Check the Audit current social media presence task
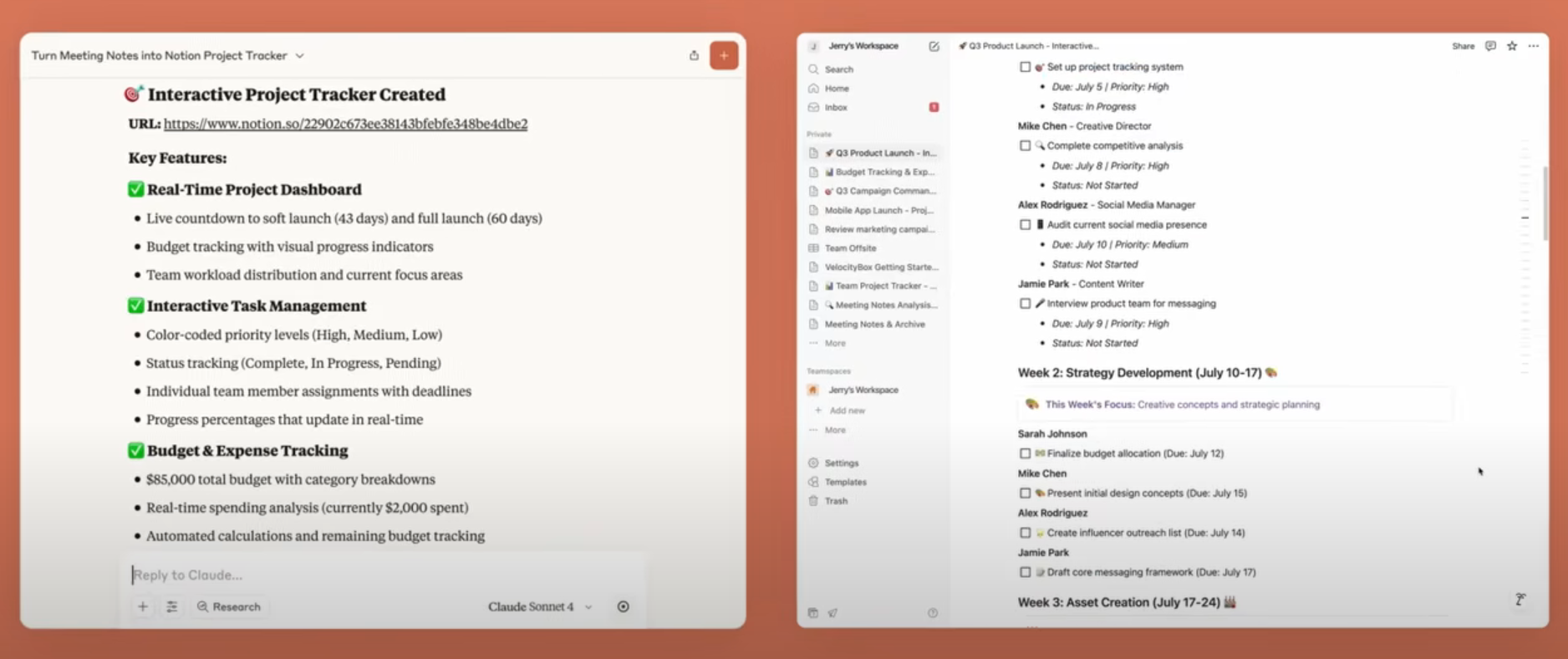Viewport: 1568px width, 659px height. pos(1025,225)
